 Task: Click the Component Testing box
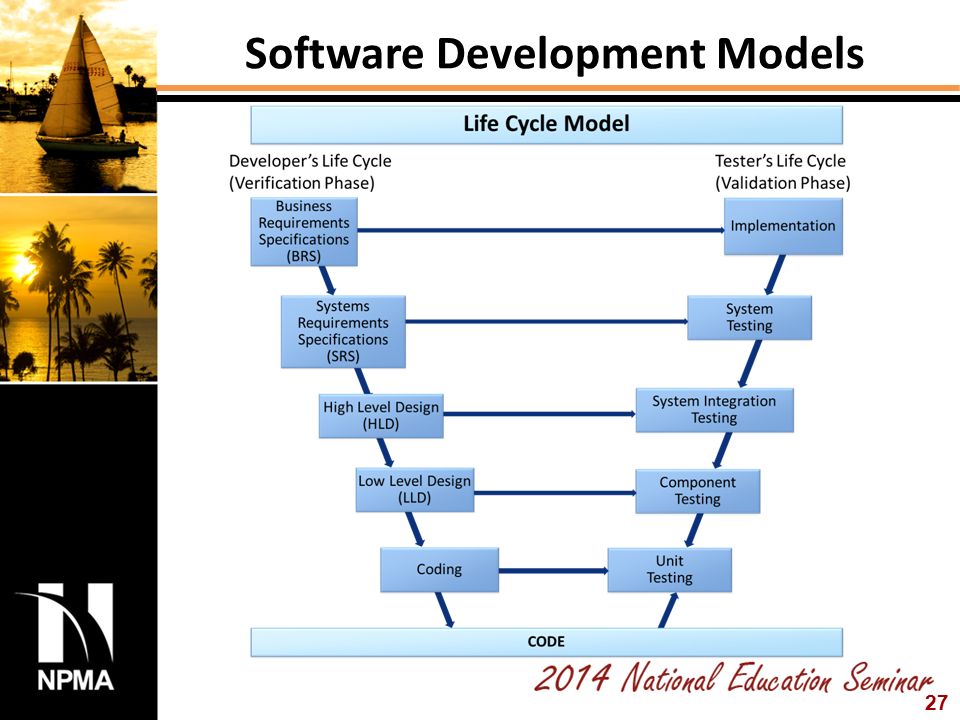coord(697,491)
